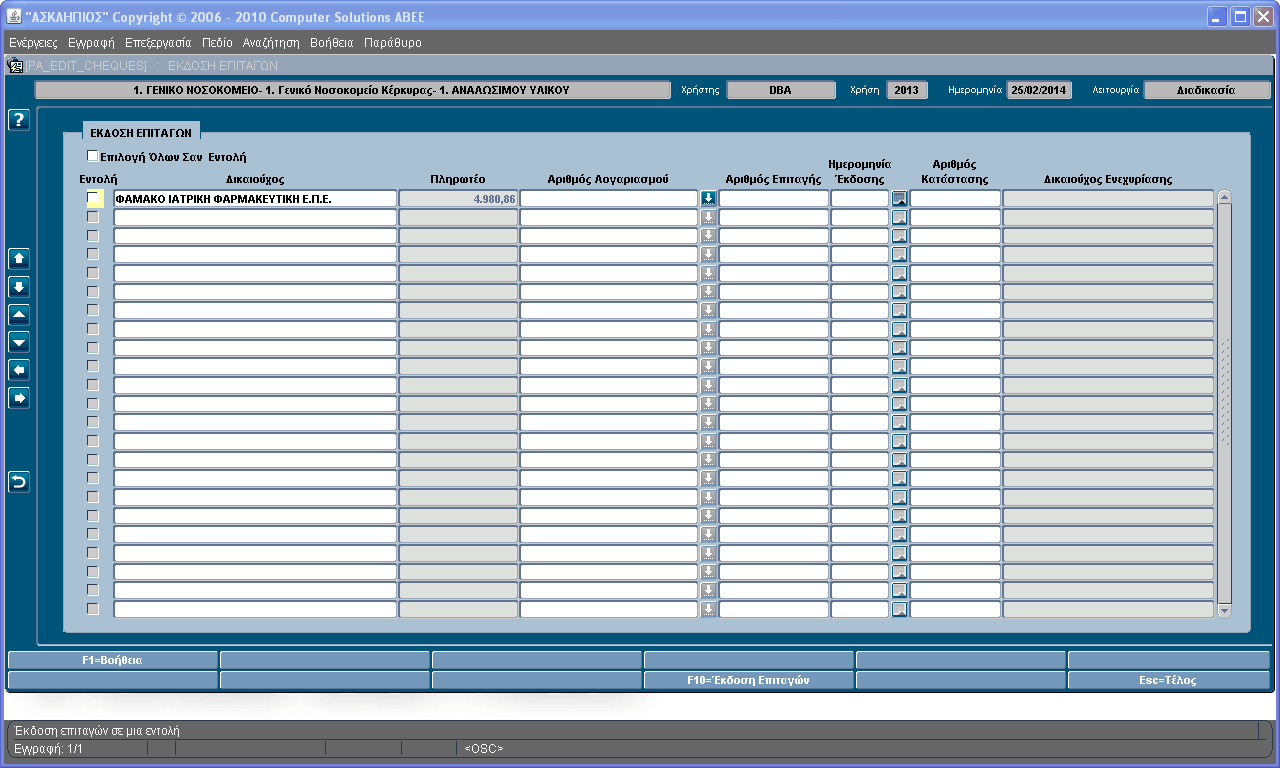
Task: Open the Αναζήτηση menu
Action: pyautogui.click(x=271, y=43)
